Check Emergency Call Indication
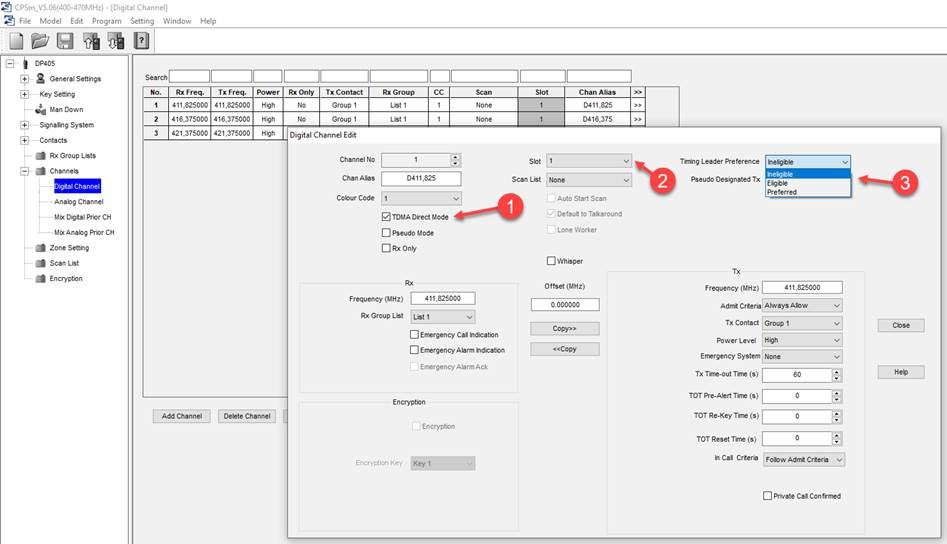This screenshot has height=544, width=947. 414,334
